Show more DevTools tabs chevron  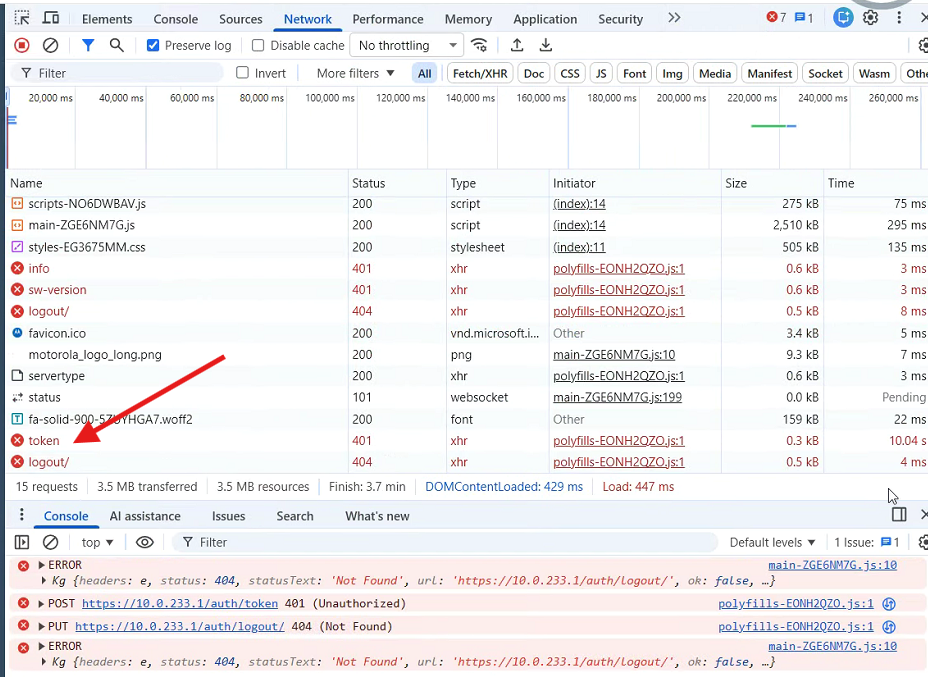pyautogui.click(x=674, y=18)
